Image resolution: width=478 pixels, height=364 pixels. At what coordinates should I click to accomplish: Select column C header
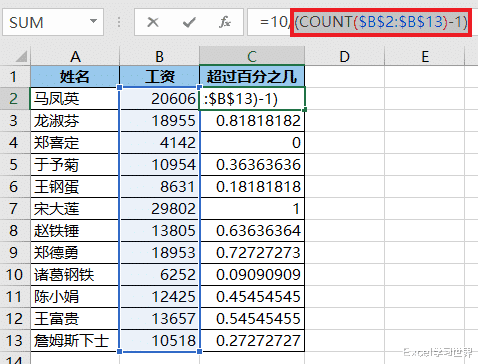pyautogui.click(x=252, y=56)
